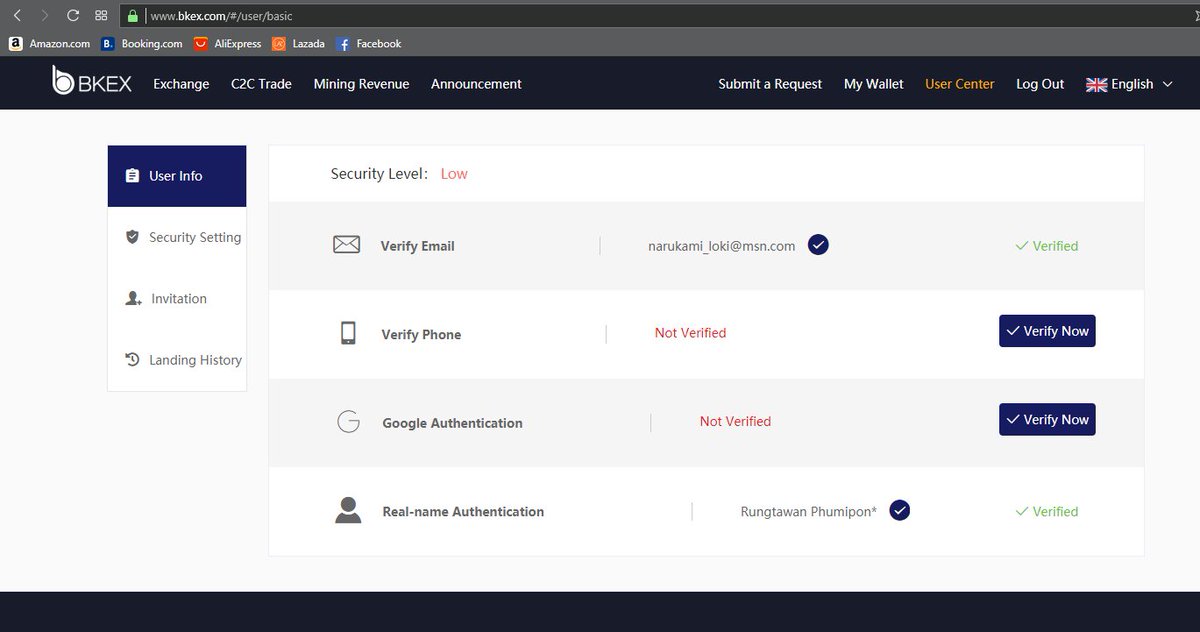Reload the page with the refresh icon
1200x632 pixels.
72,16
